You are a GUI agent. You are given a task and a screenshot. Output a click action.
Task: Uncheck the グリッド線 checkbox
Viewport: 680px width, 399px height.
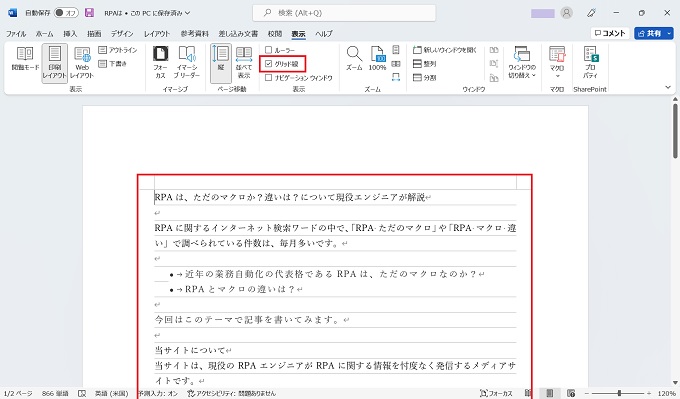point(268,64)
